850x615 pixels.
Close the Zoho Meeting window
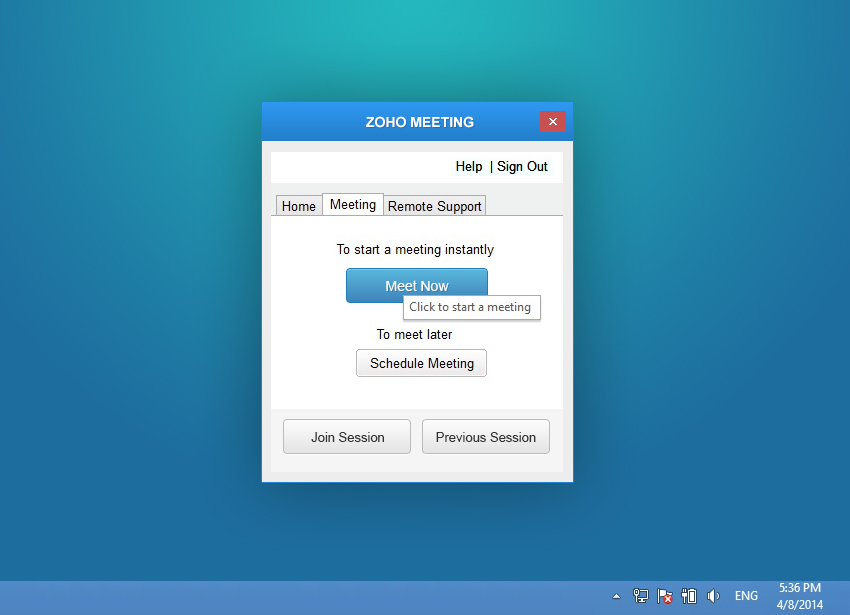tap(552, 121)
